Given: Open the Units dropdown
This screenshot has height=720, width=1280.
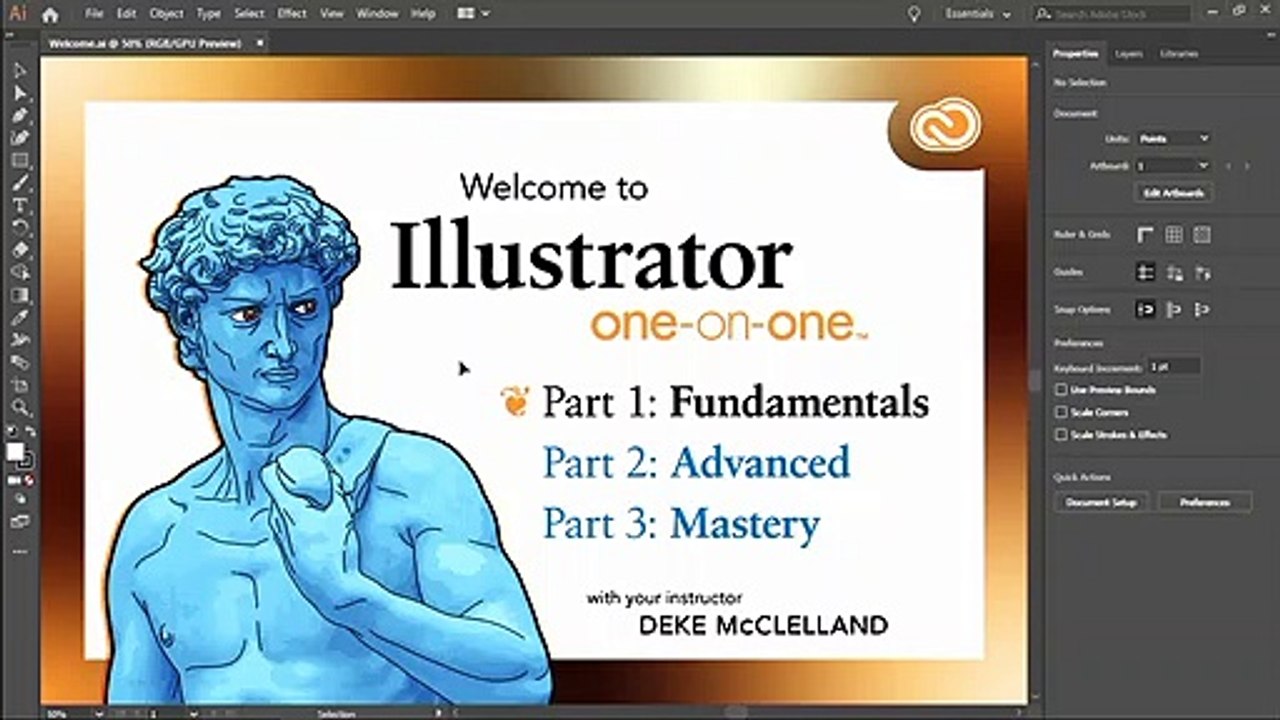Looking at the screenshot, I should [x=1174, y=138].
